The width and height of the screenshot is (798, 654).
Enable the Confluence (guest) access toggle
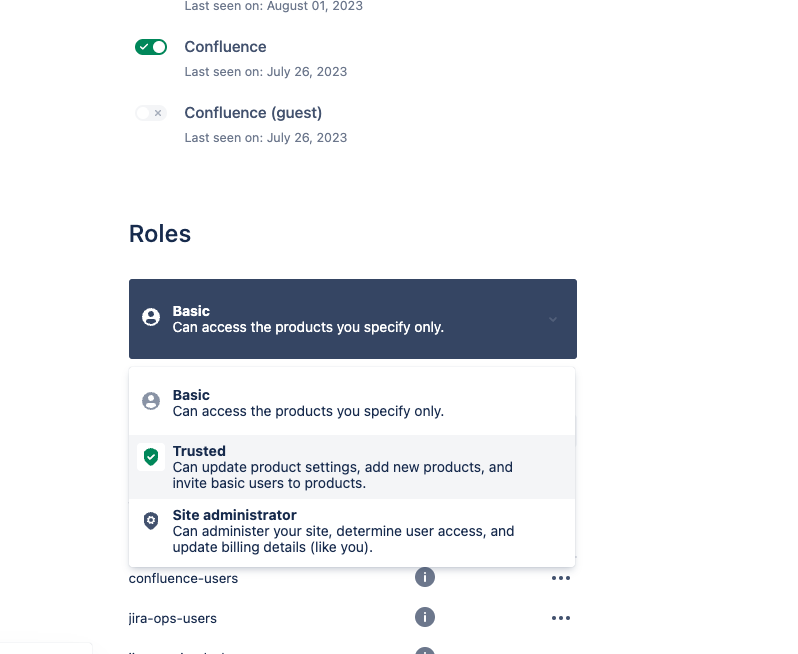point(151,113)
